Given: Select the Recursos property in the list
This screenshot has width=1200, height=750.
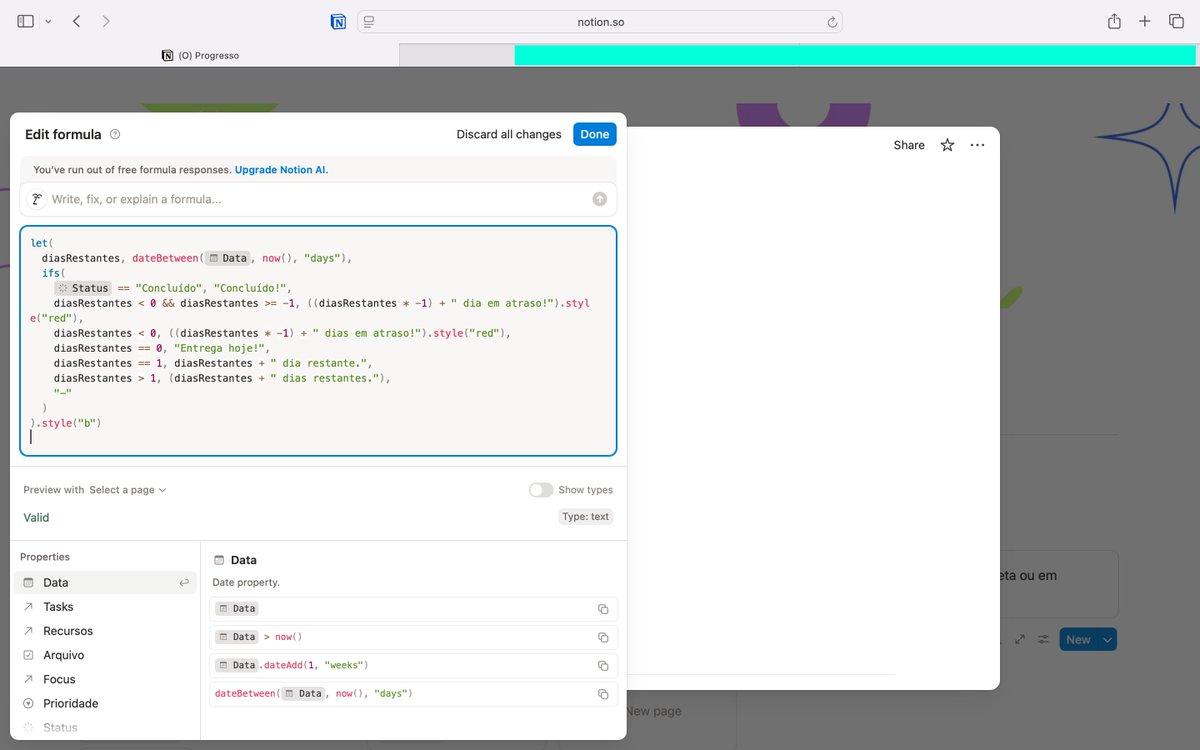Looking at the screenshot, I should [x=105, y=631].
